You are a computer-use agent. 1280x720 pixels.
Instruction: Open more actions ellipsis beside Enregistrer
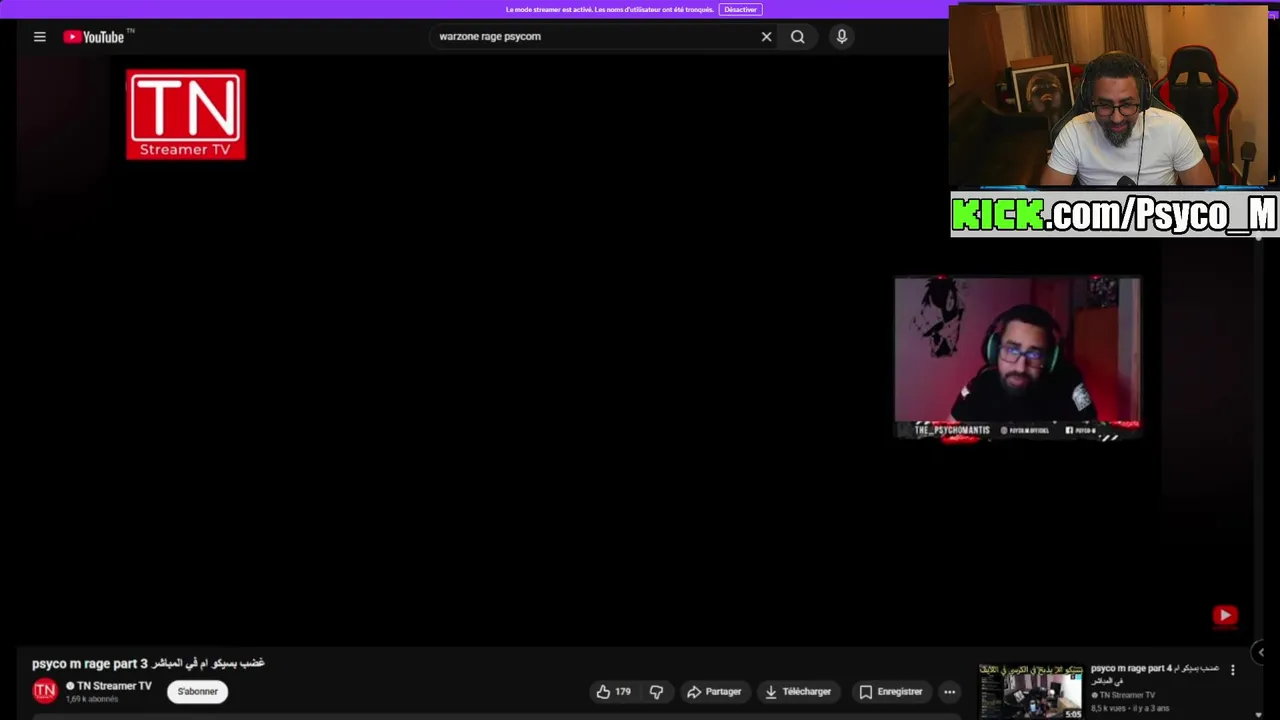click(950, 691)
